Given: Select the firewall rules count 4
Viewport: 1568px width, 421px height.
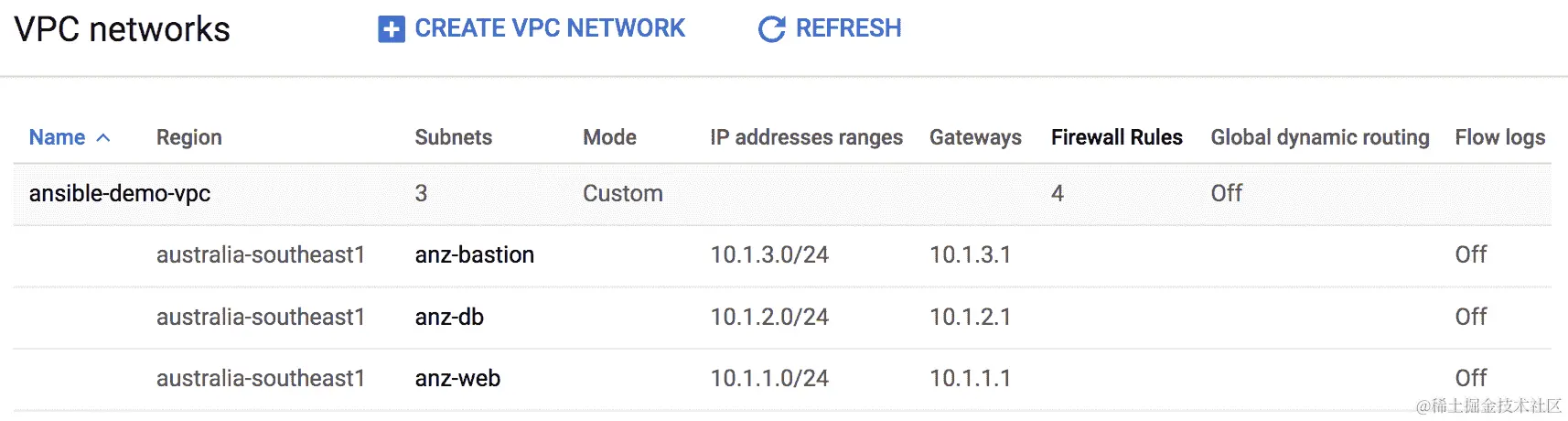Looking at the screenshot, I should [1058, 193].
